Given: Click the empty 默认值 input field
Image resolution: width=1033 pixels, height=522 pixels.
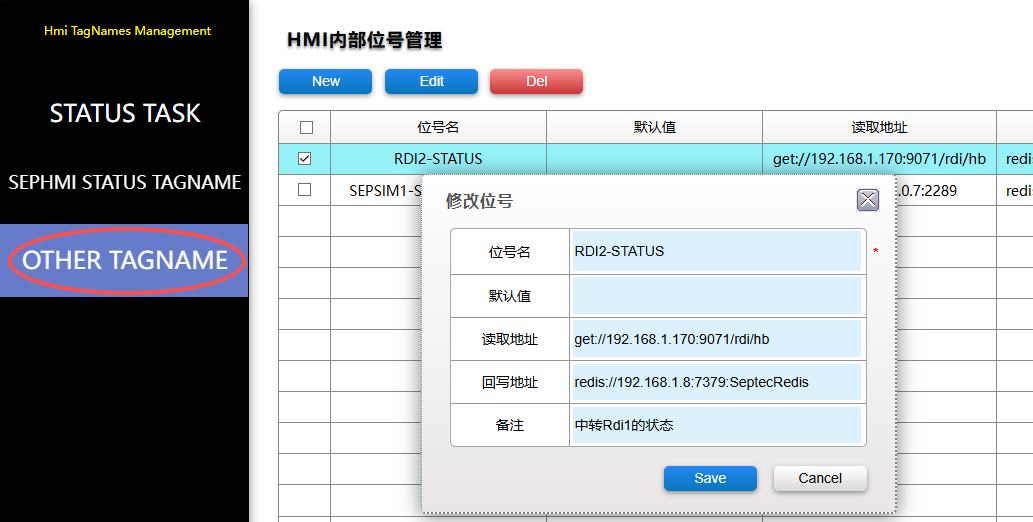Looking at the screenshot, I should (x=715, y=296).
